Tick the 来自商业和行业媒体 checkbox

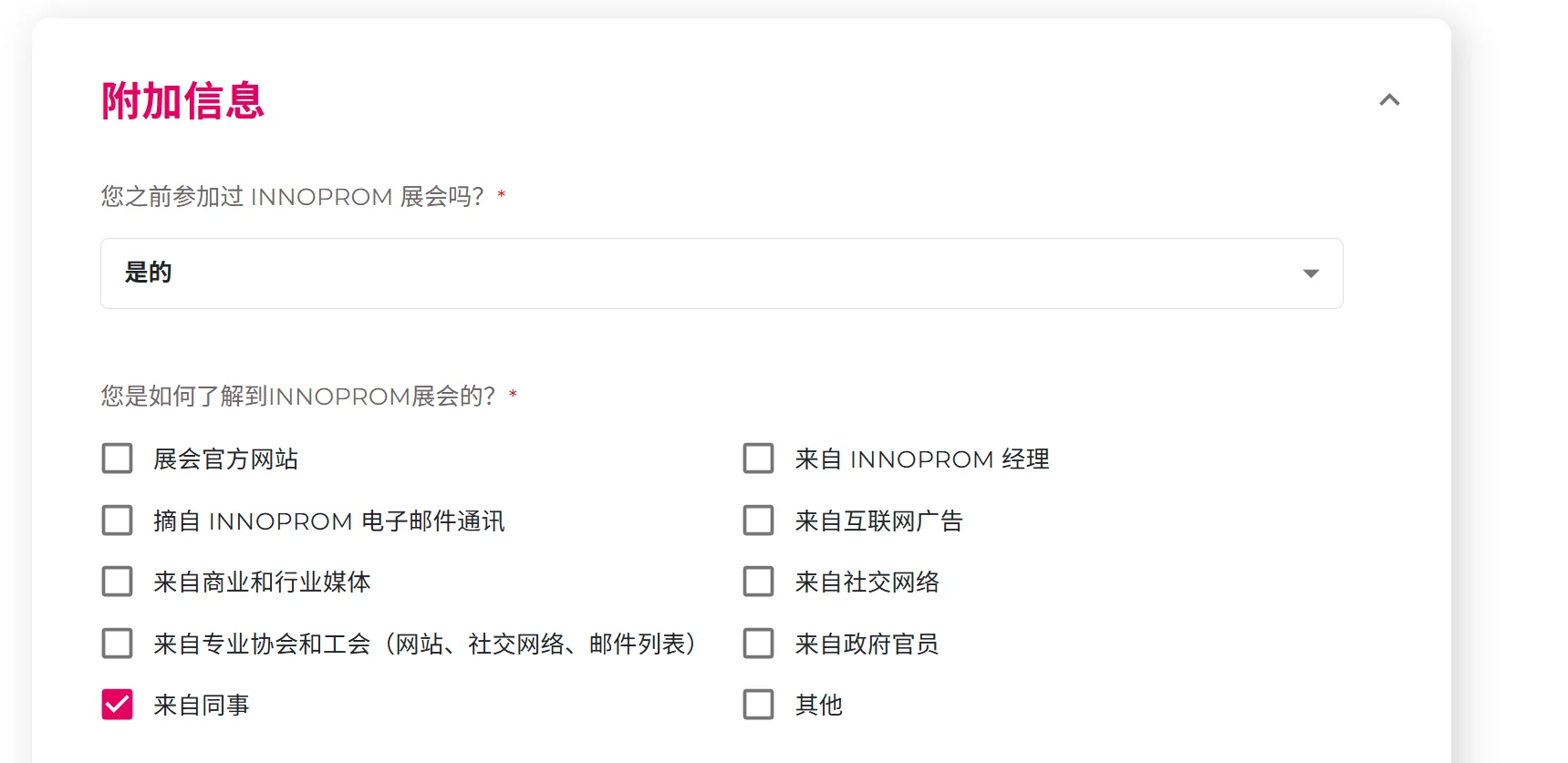pos(117,582)
